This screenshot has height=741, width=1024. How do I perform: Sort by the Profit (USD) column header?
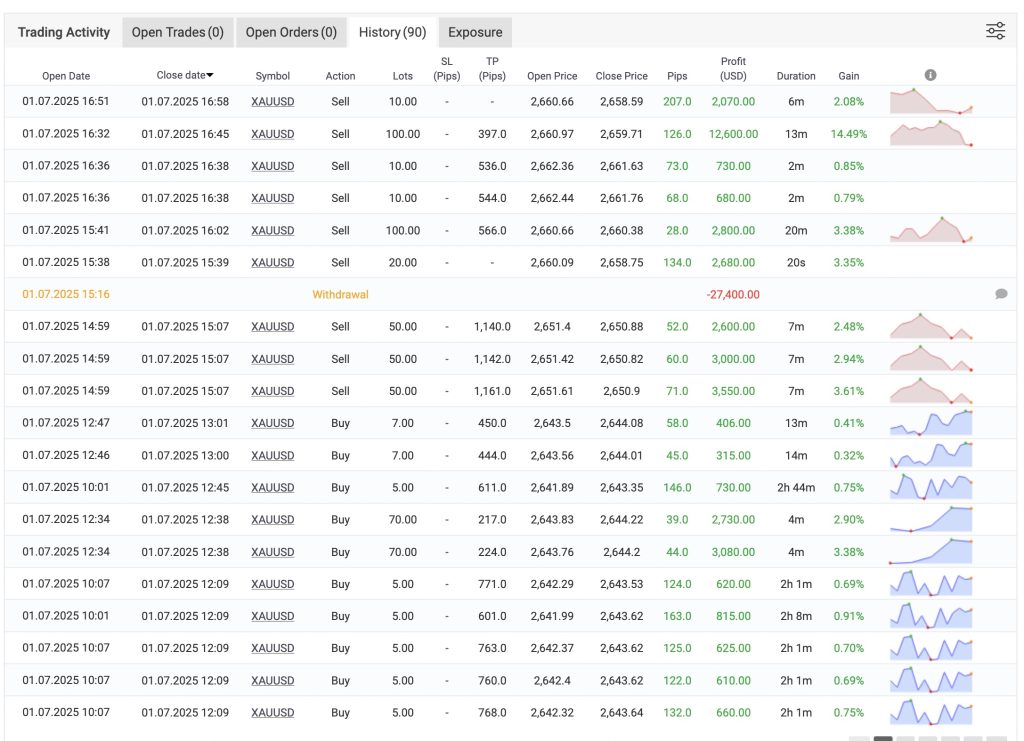(733, 69)
